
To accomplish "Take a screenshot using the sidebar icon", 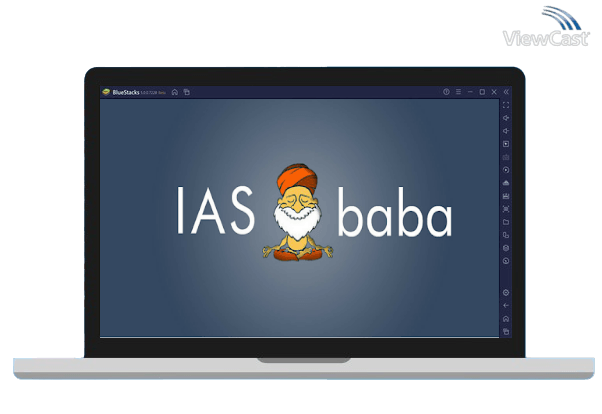I will tap(506, 209).
